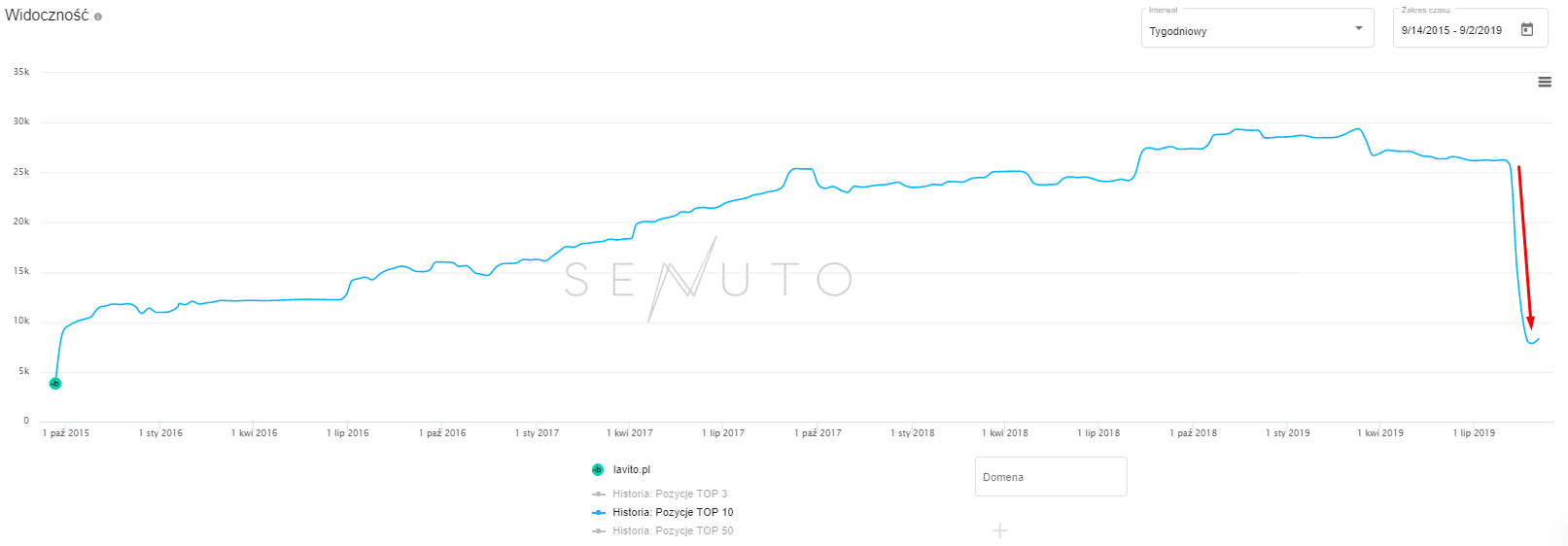Expand the Tygodniowy interval dropdown
Screen dimensions: 1568x546
pos(1256,31)
